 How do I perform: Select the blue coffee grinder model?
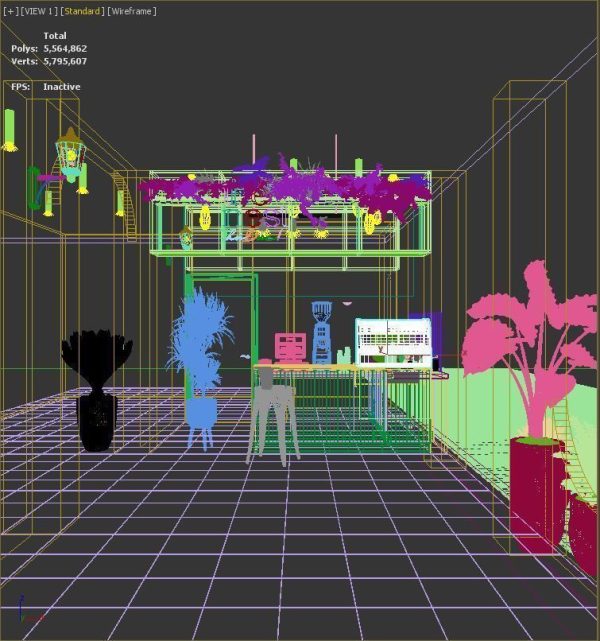tap(322, 332)
